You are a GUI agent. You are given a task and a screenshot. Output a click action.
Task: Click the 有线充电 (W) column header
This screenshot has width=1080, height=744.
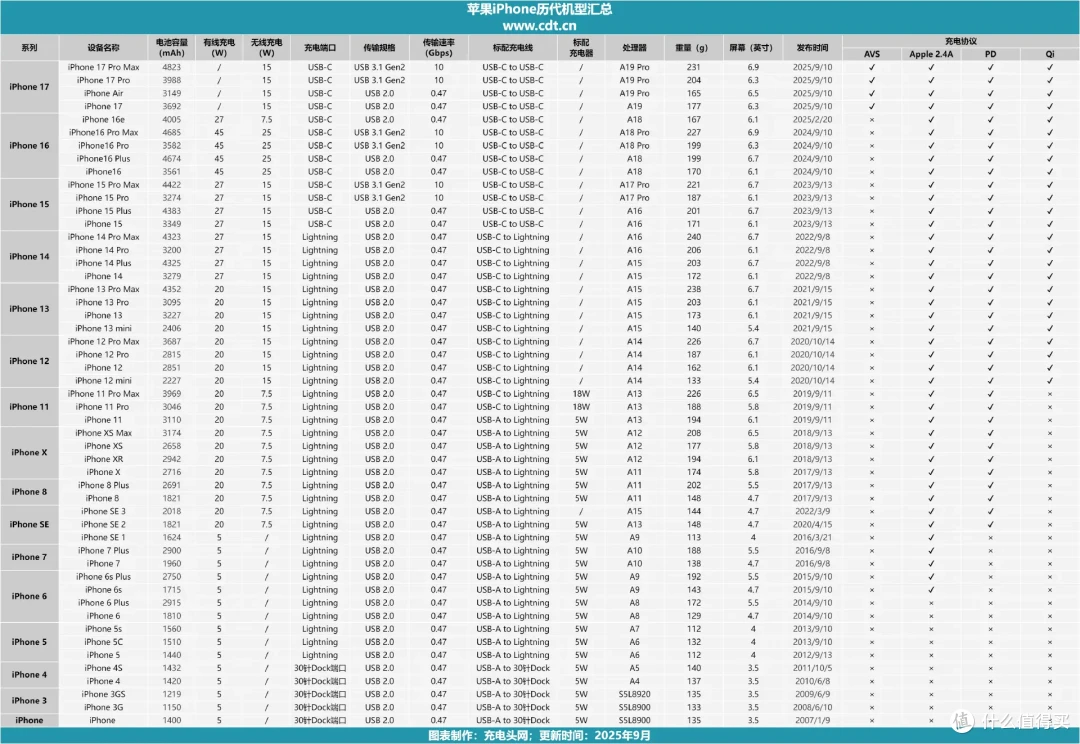pyautogui.click(x=219, y=48)
